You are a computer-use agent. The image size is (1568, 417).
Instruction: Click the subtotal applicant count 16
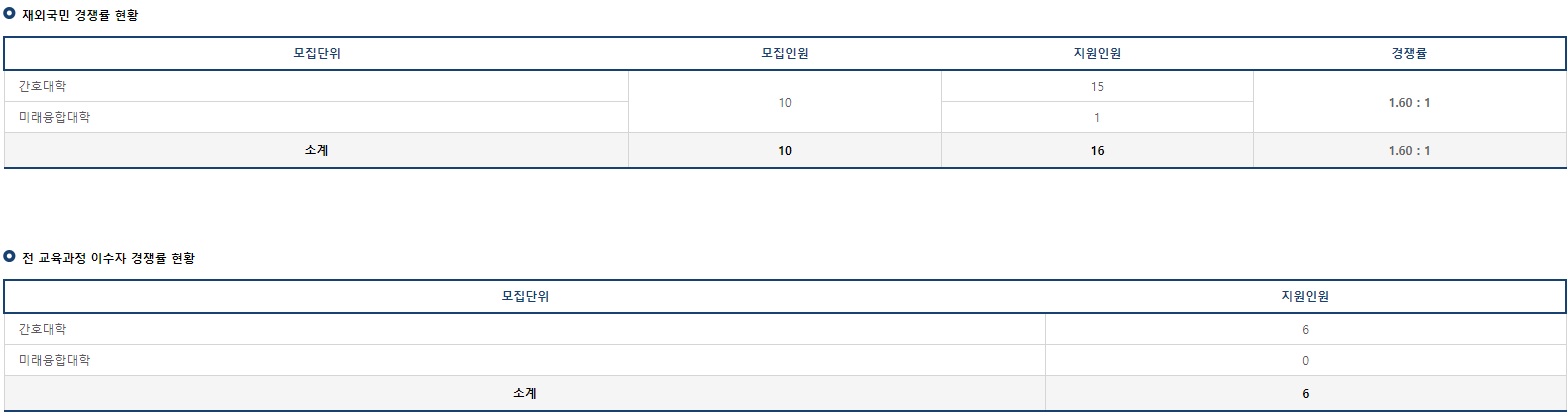[x=1097, y=150]
